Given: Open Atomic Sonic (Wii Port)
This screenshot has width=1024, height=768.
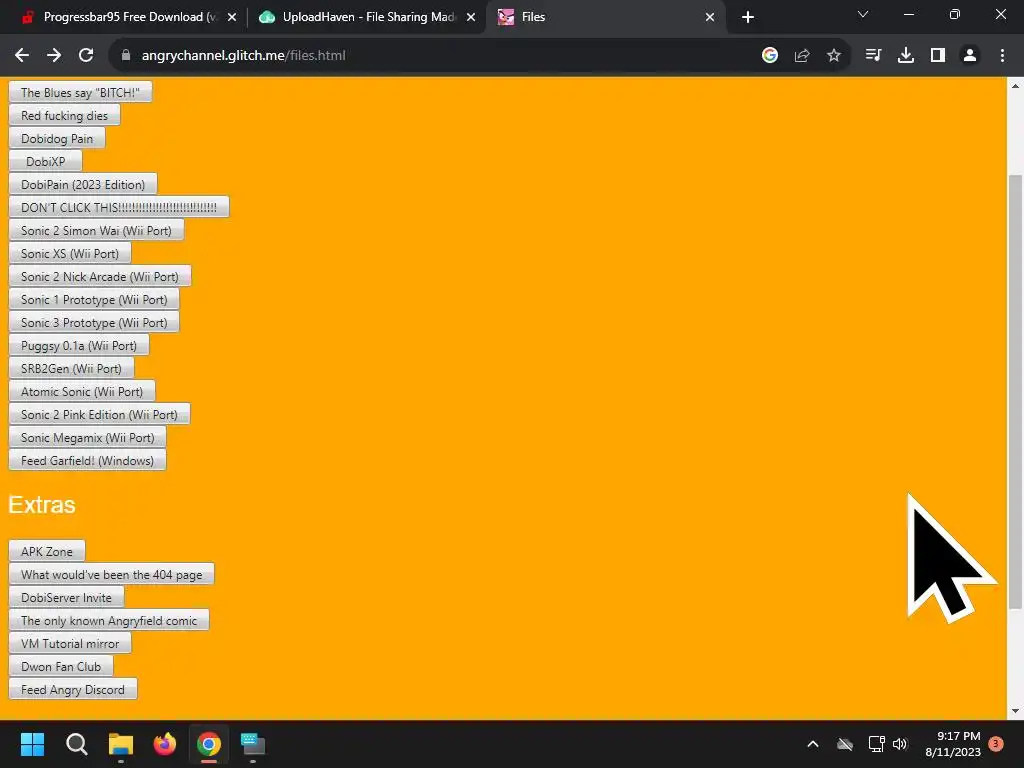Looking at the screenshot, I should tap(82, 391).
